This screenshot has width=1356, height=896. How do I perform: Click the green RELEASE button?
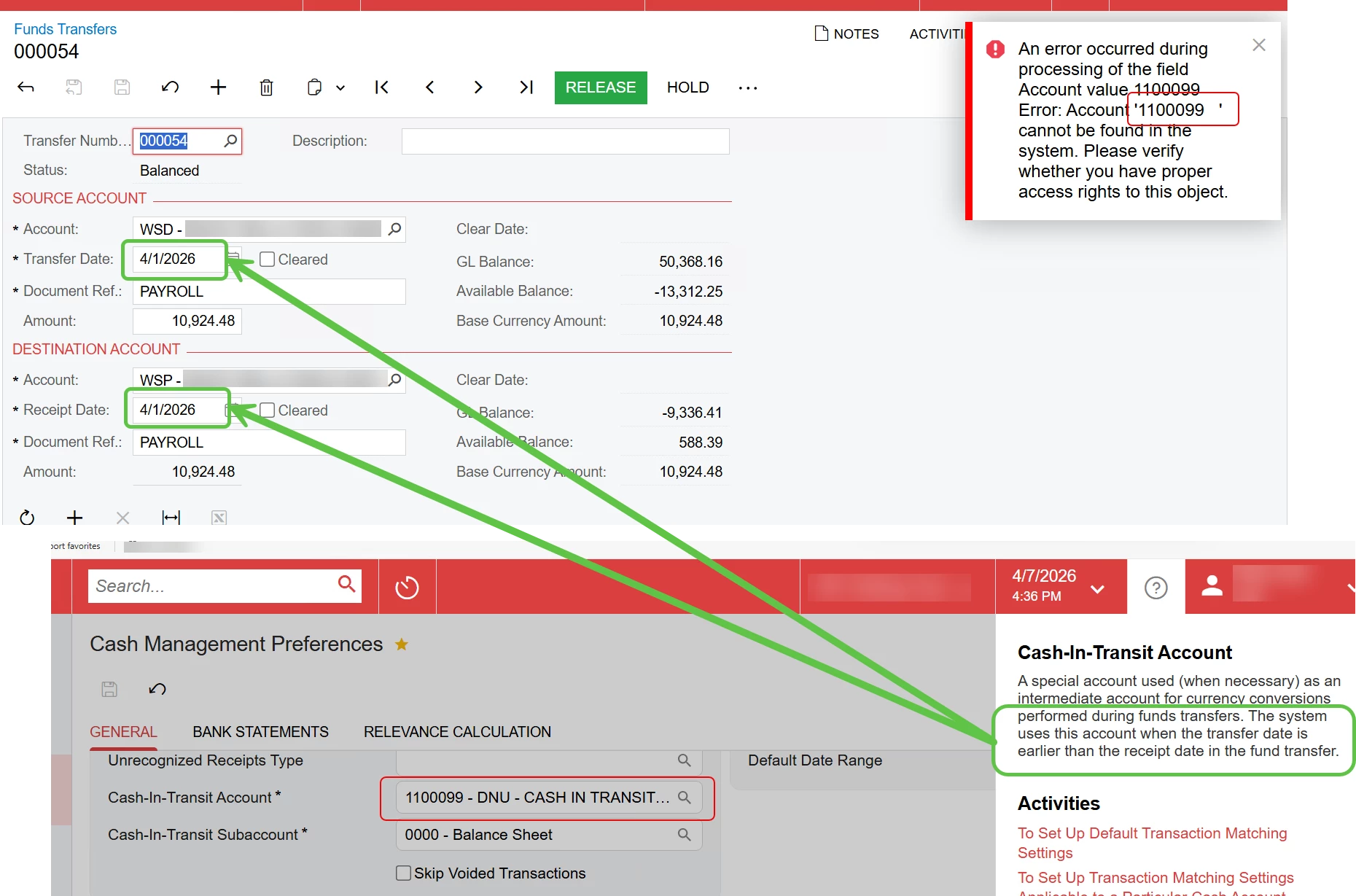pos(601,87)
